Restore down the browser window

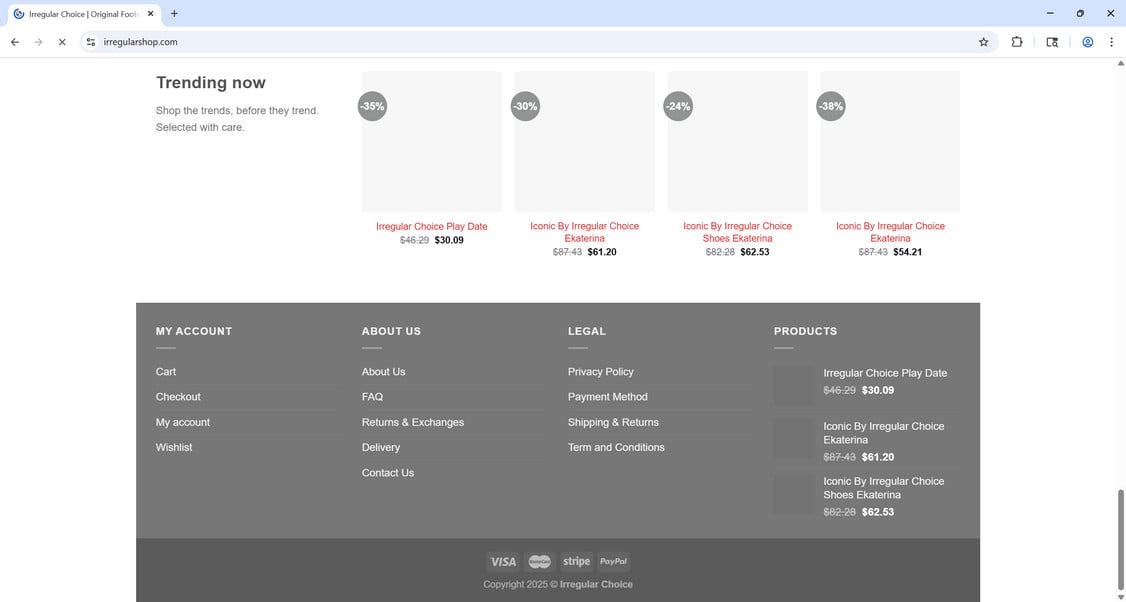pyautogui.click(x=1080, y=14)
